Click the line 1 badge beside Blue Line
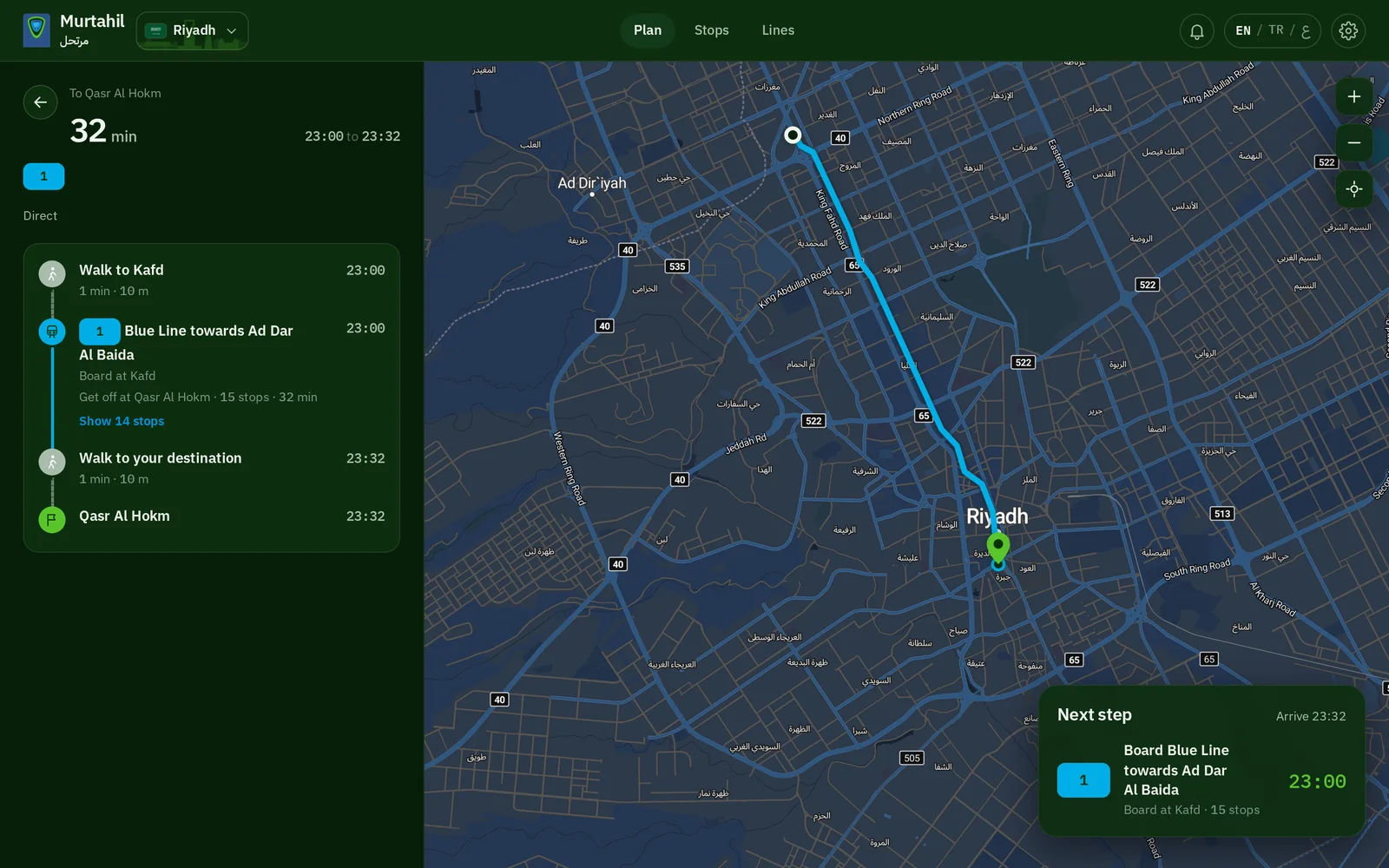This screenshot has height=868, width=1389. pyautogui.click(x=99, y=332)
